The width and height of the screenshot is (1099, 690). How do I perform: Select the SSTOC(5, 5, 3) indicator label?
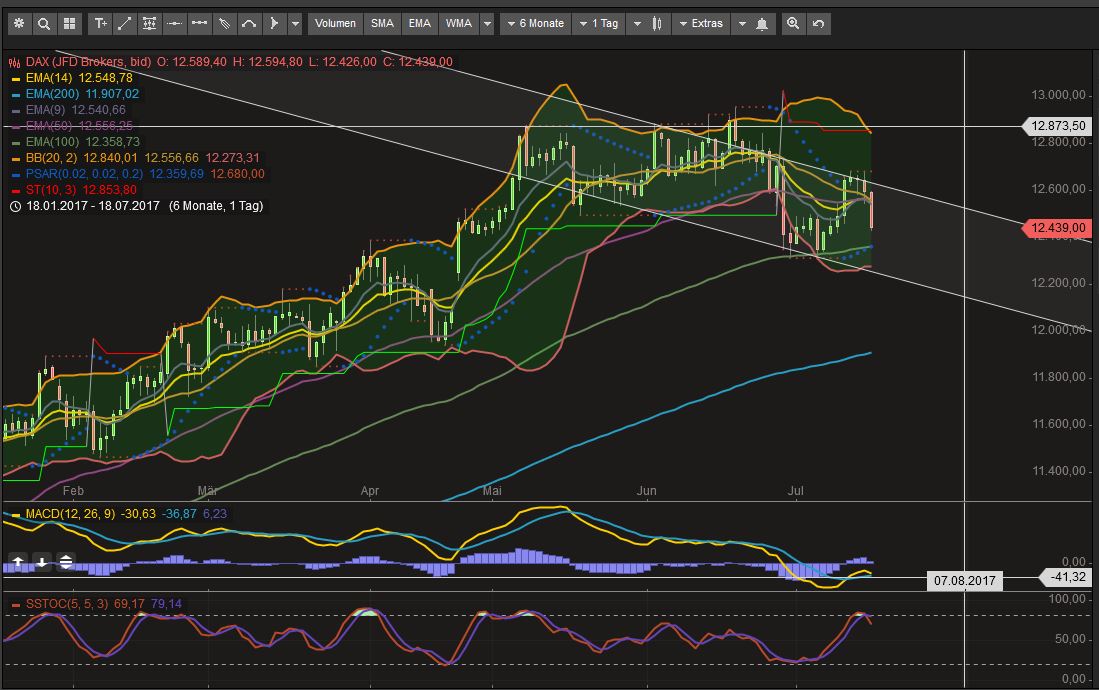(x=67, y=604)
